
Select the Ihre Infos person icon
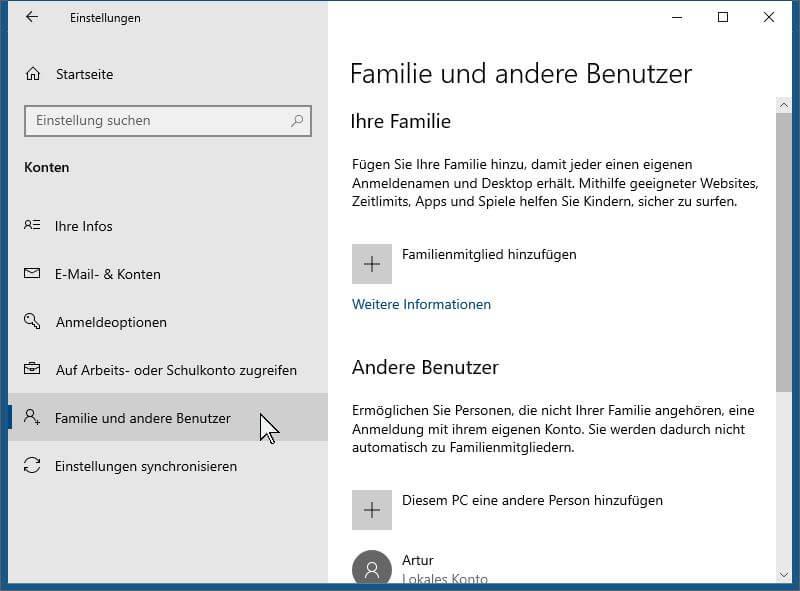(32, 225)
